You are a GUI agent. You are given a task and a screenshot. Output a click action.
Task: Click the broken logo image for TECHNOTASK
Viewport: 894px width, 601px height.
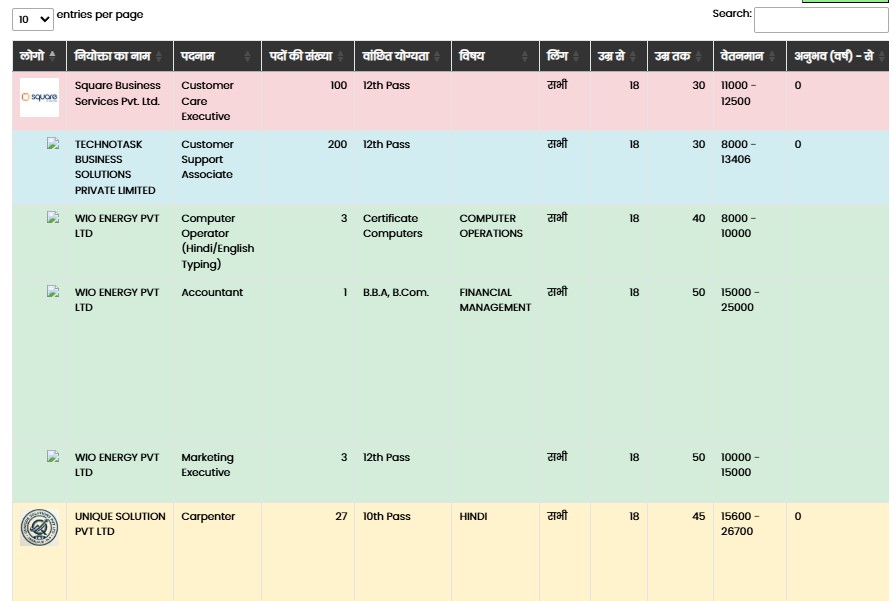(x=53, y=143)
